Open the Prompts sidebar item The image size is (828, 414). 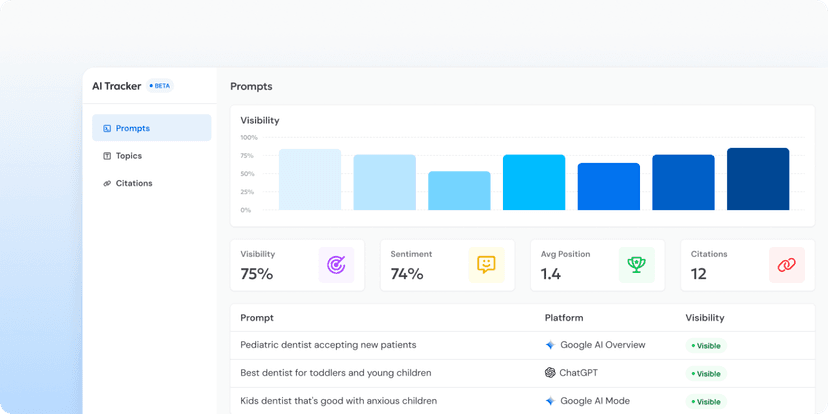coord(152,128)
